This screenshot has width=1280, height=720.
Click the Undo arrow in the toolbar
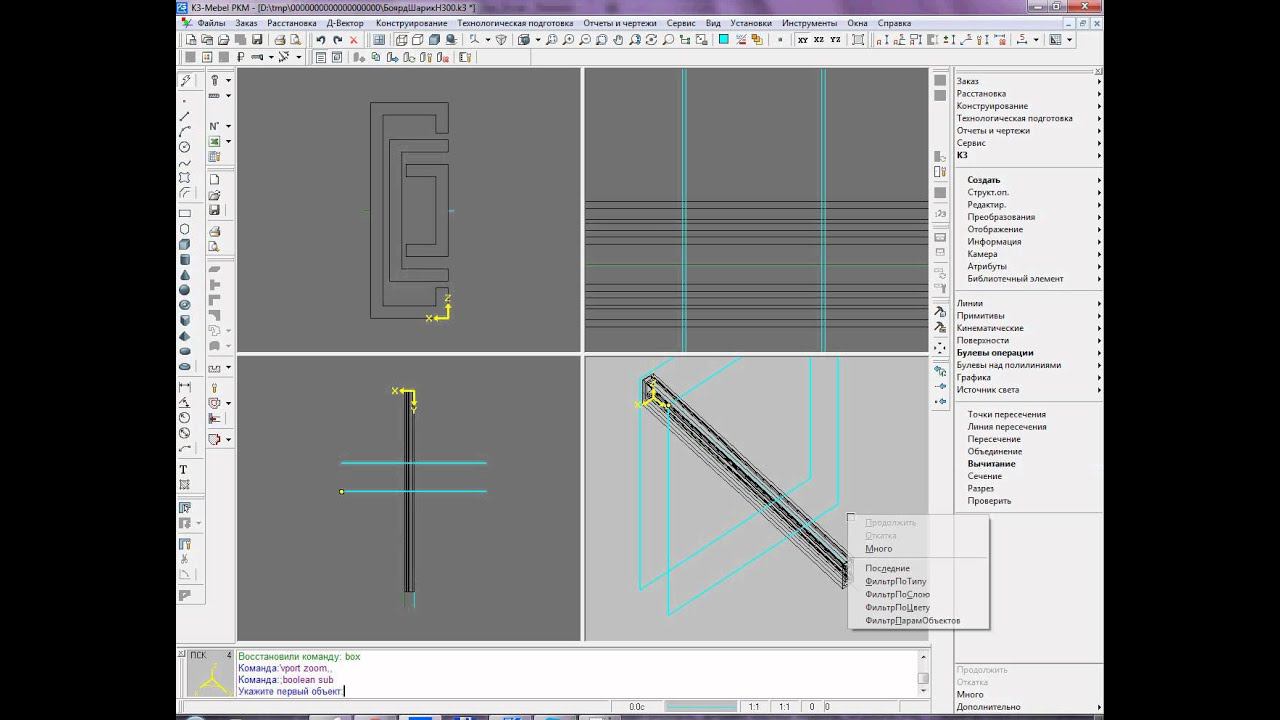pos(321,40)
